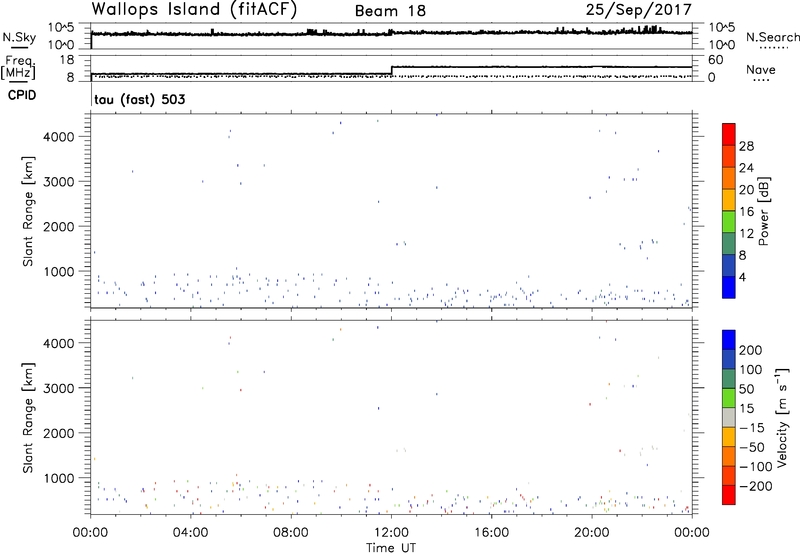Click the blue top Velocity colorbar segment
This screenshot has height=554, width=800.
click(x=729, y=340)
